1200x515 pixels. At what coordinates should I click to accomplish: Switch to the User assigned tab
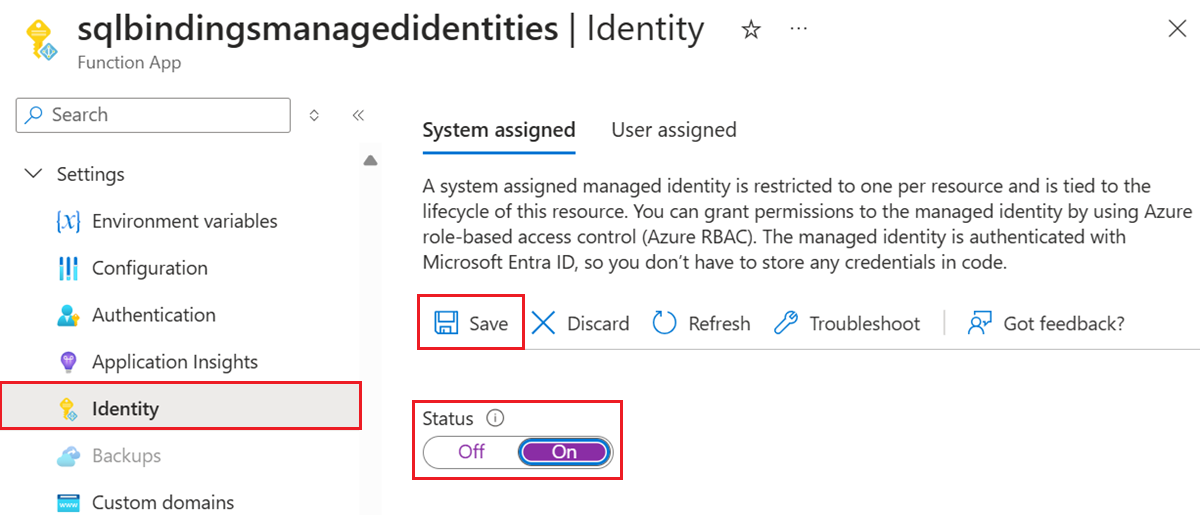point(674,130)
